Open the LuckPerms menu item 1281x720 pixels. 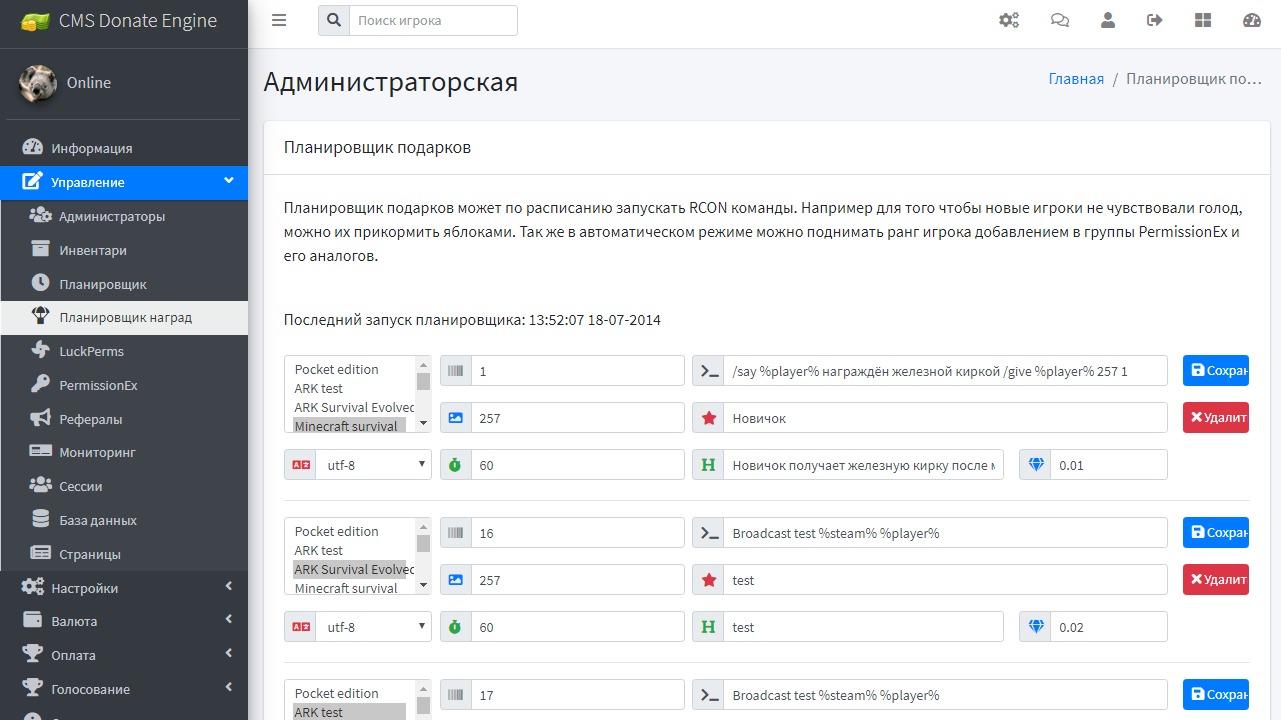coord(91,351)
